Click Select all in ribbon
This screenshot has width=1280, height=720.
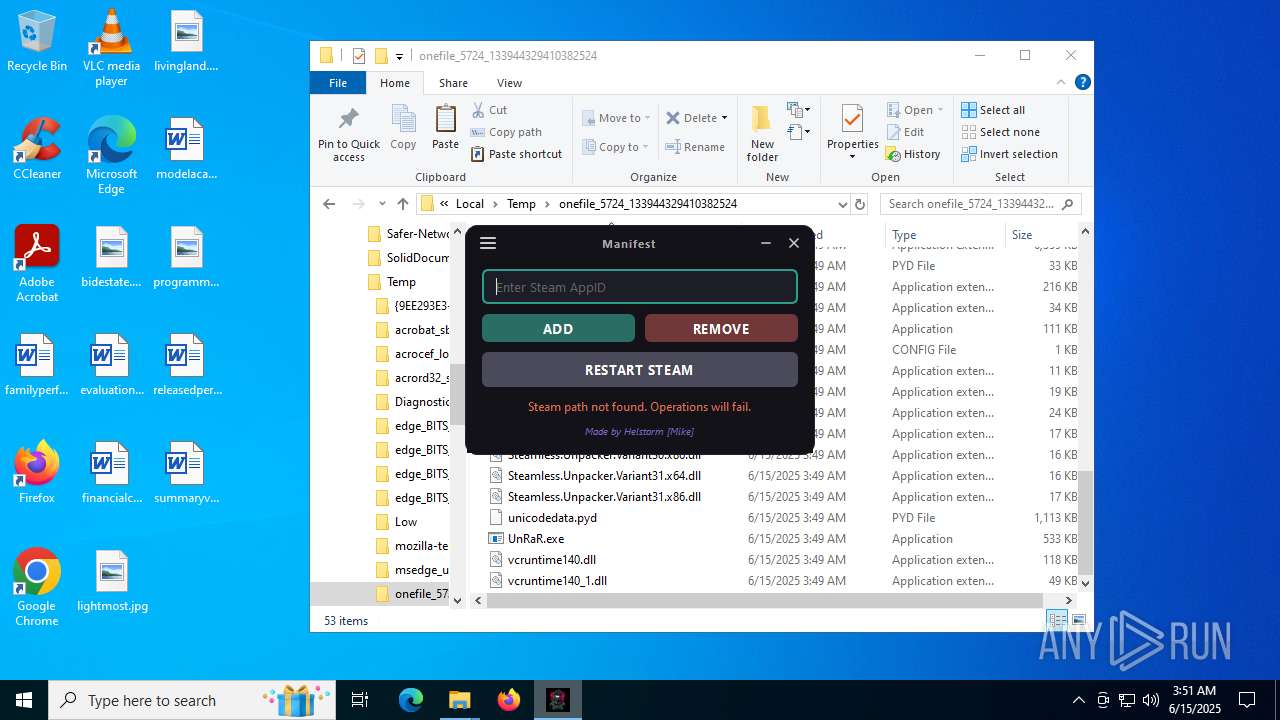(x=993, y=110)
